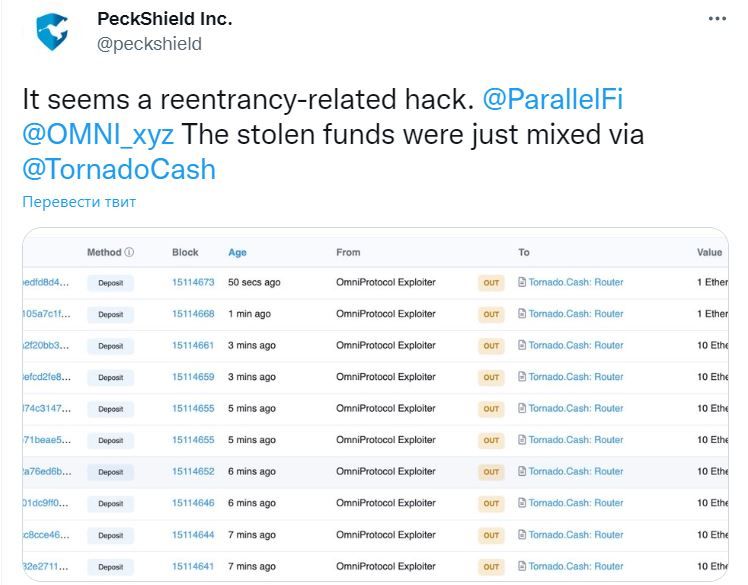This screenshot has height=585, width=748.
Task: Click the Method info circle icon
Action: pos(129,252)
